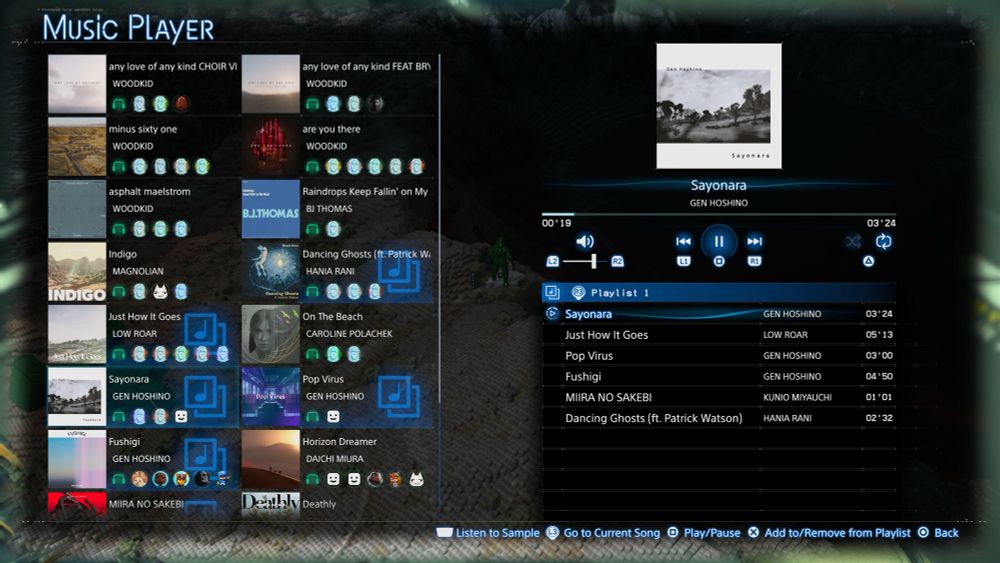The width and height of the screenshot is (1000, 563).
Task: Select Just How It Goes in the playlist
Action: tap(719, 335)
